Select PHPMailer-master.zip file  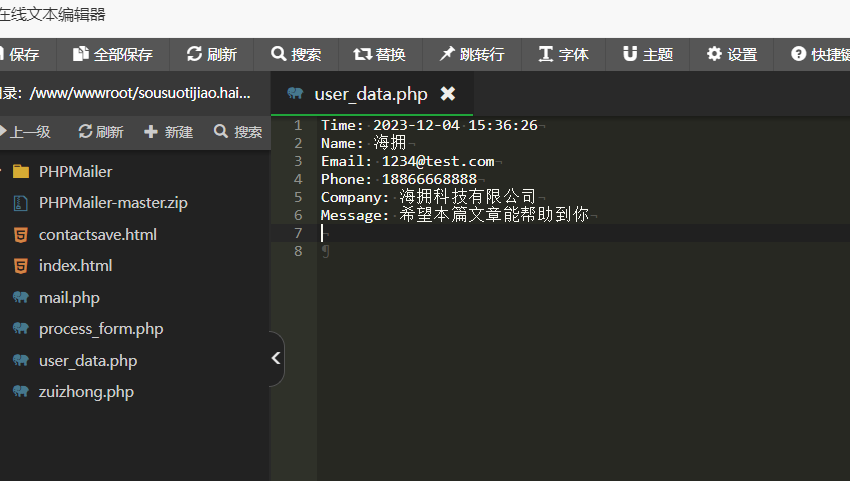coord(113,203)
